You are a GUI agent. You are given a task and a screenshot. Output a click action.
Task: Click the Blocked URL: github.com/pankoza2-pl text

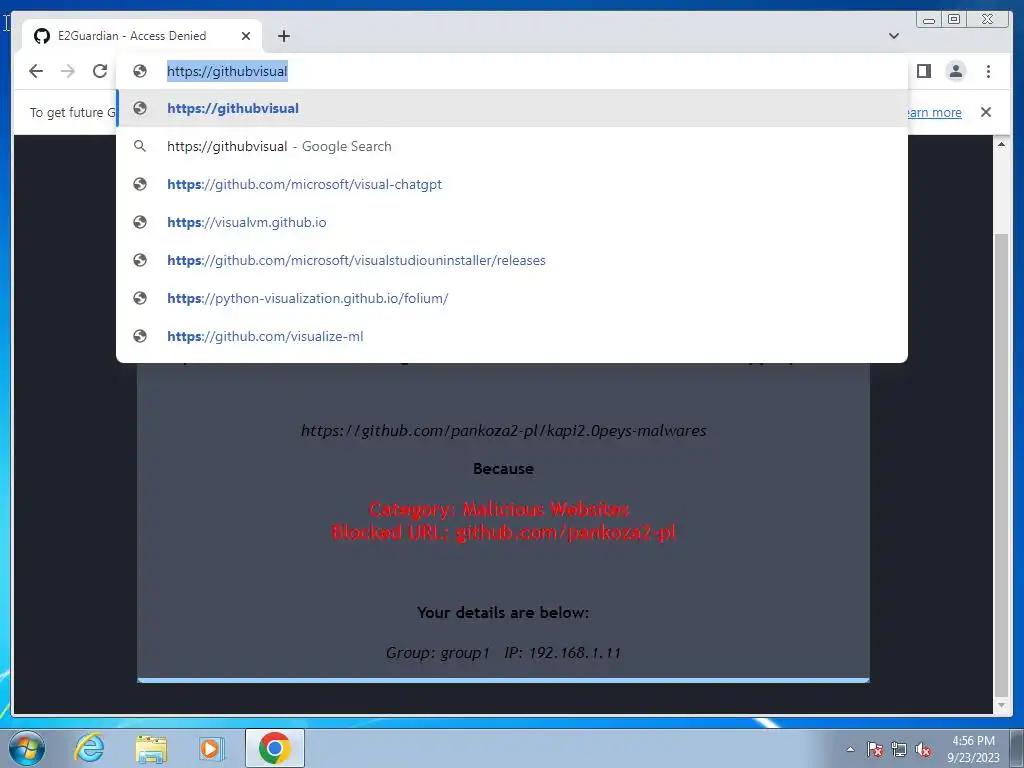[504, 532]
